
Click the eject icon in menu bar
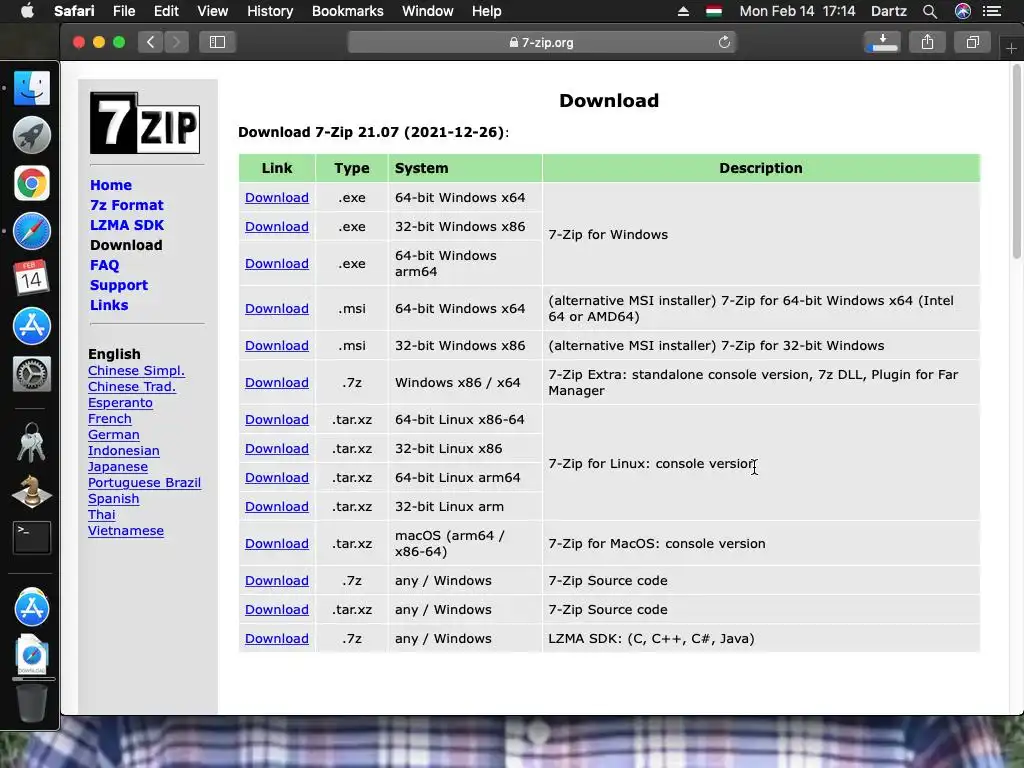coord(683,11)
